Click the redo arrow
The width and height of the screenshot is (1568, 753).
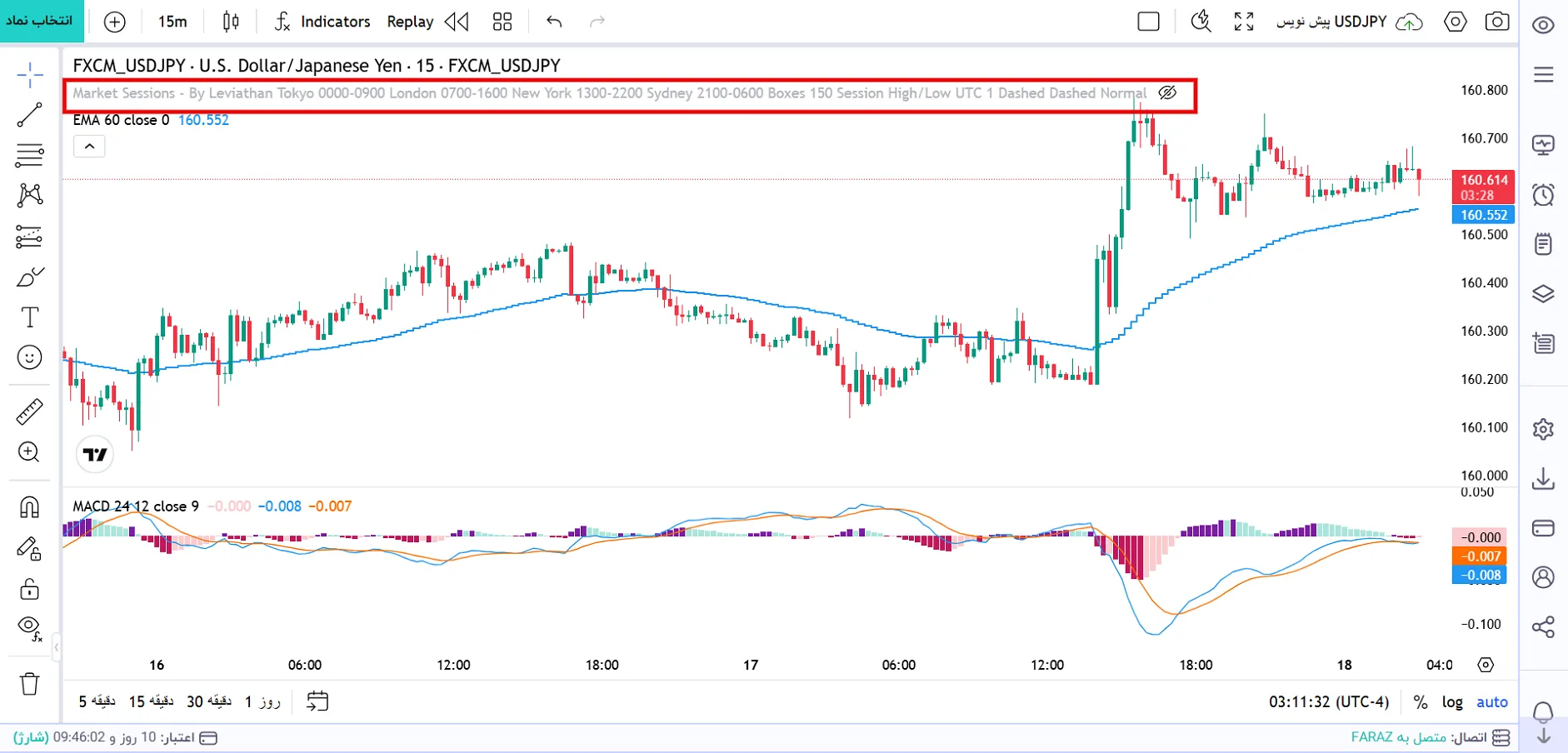pos(597,22)
